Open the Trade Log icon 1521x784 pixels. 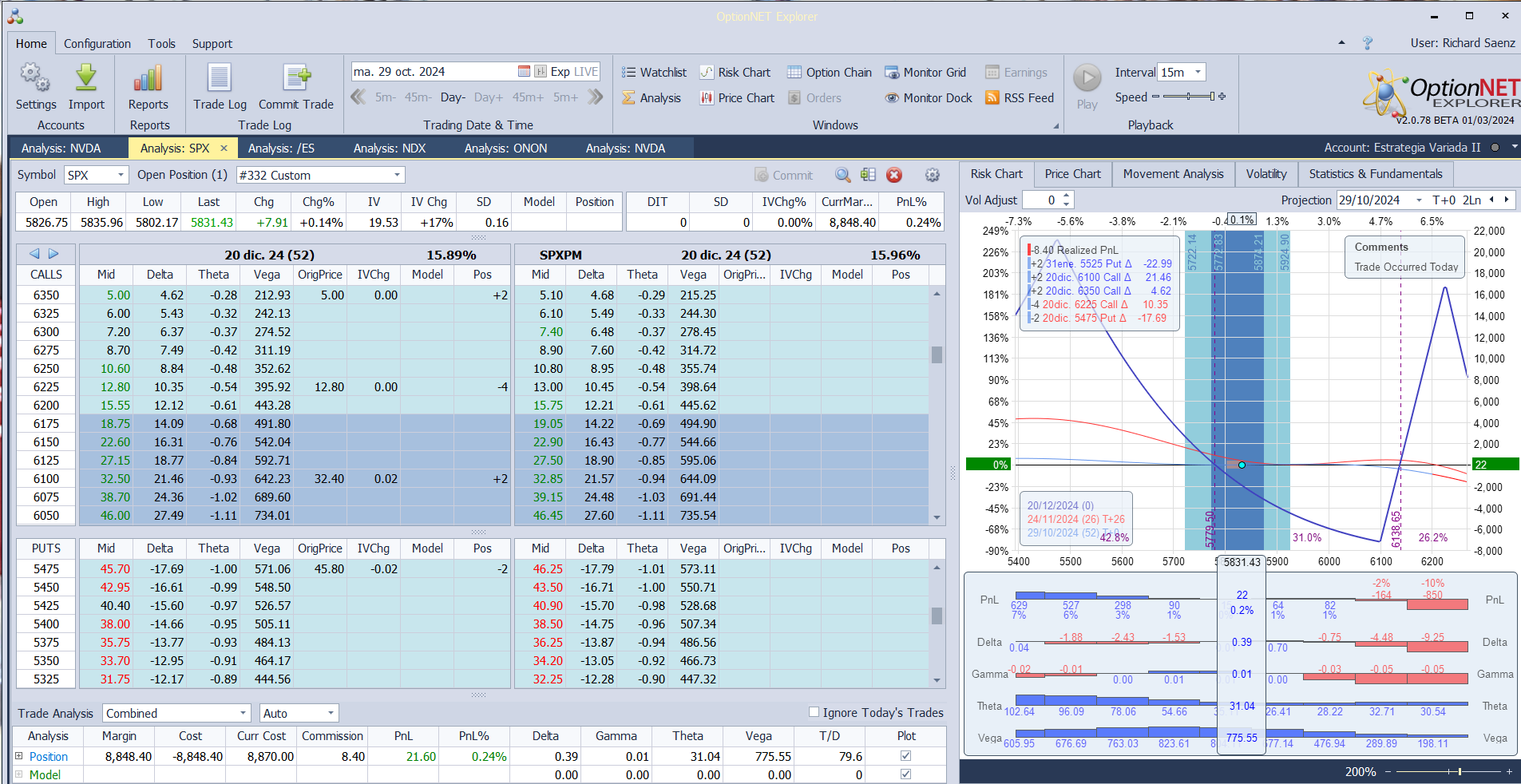coord(220,78)
